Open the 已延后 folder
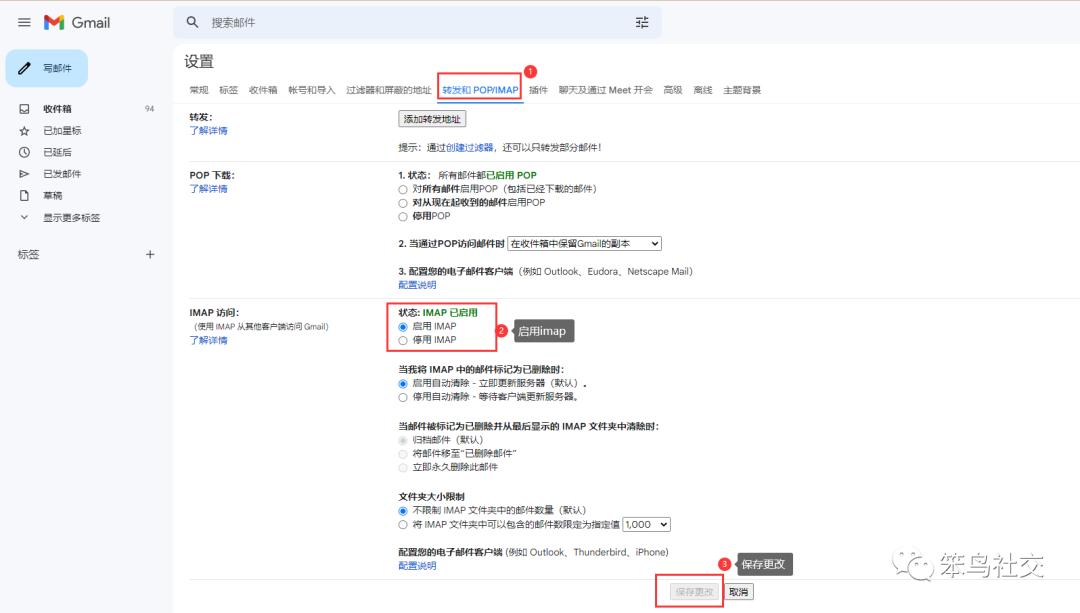Image resolution: width=1080 pixels, height=613 pixels. click(x=57, y=152)
